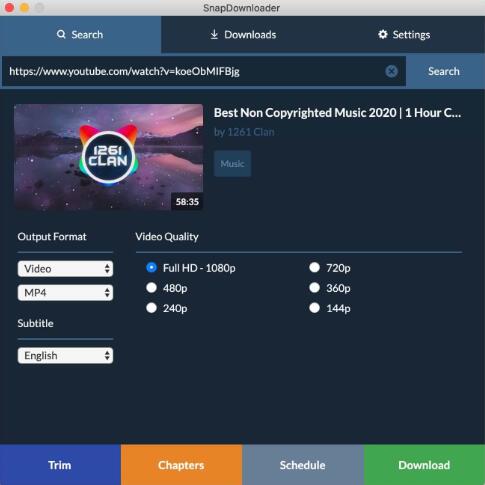Minimize the window with the yellow button
The image size is (485, 485).
(25, 7)
